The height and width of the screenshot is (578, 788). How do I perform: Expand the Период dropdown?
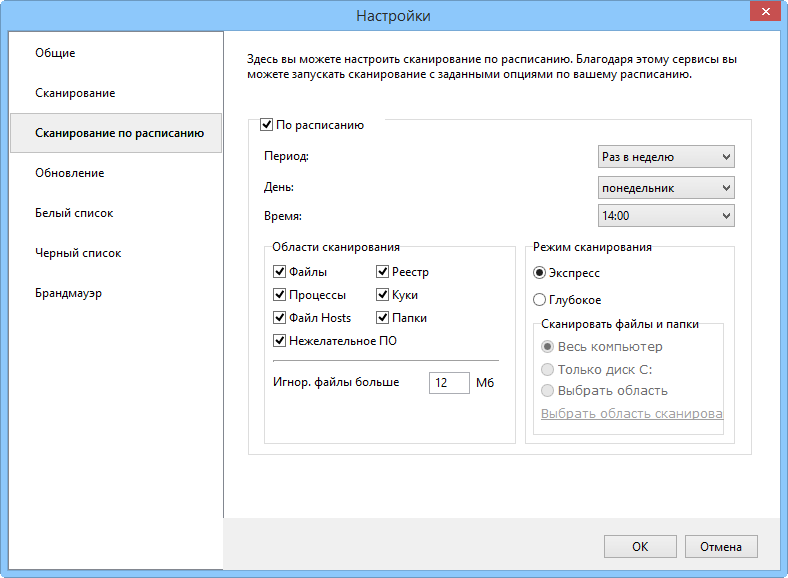(x=666, y=157)
